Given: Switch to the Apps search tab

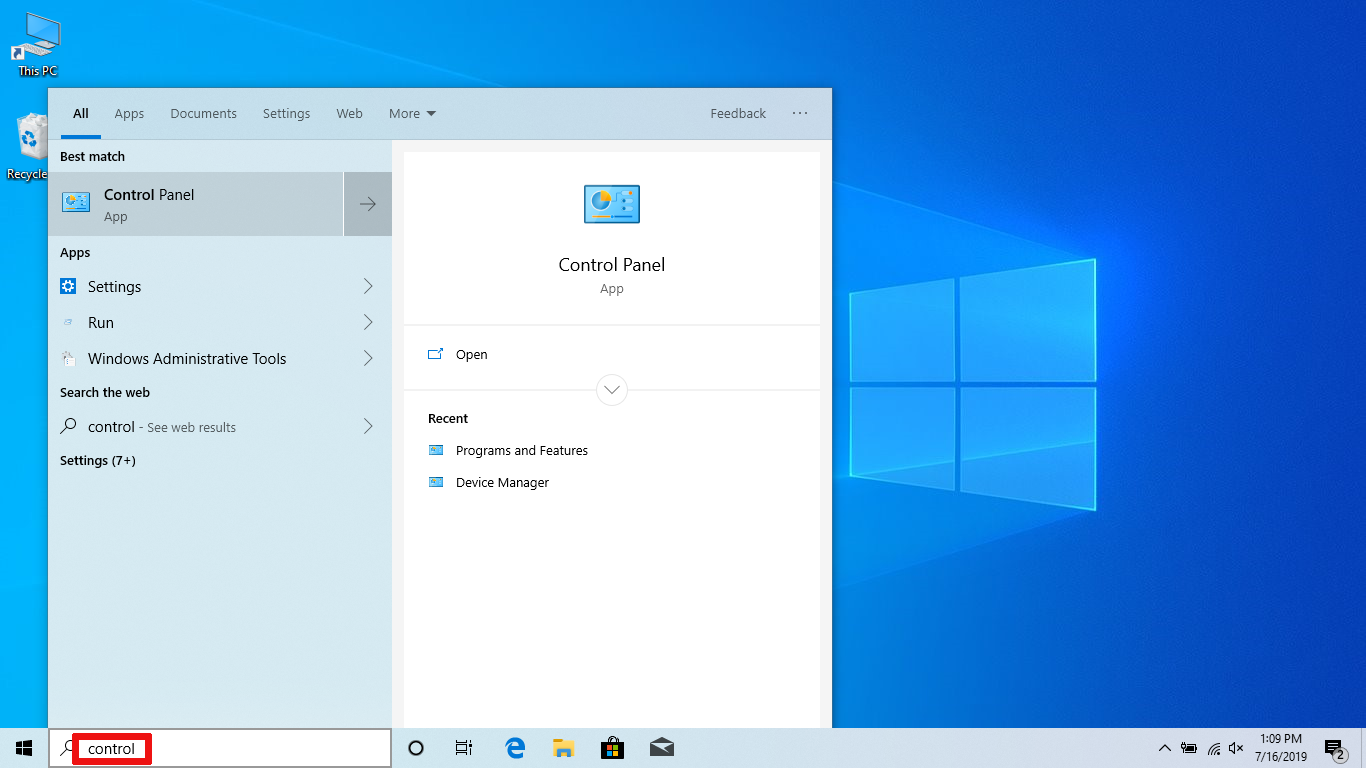Looking at the screenshot, I should 129,114.
